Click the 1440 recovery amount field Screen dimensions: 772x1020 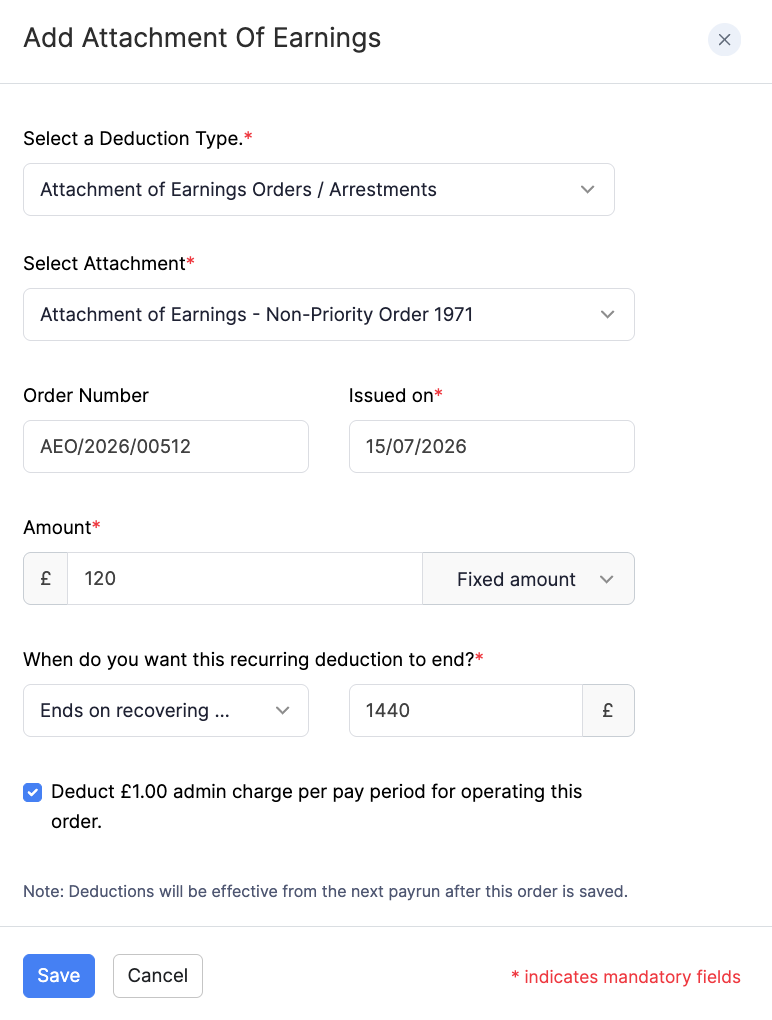466,710
